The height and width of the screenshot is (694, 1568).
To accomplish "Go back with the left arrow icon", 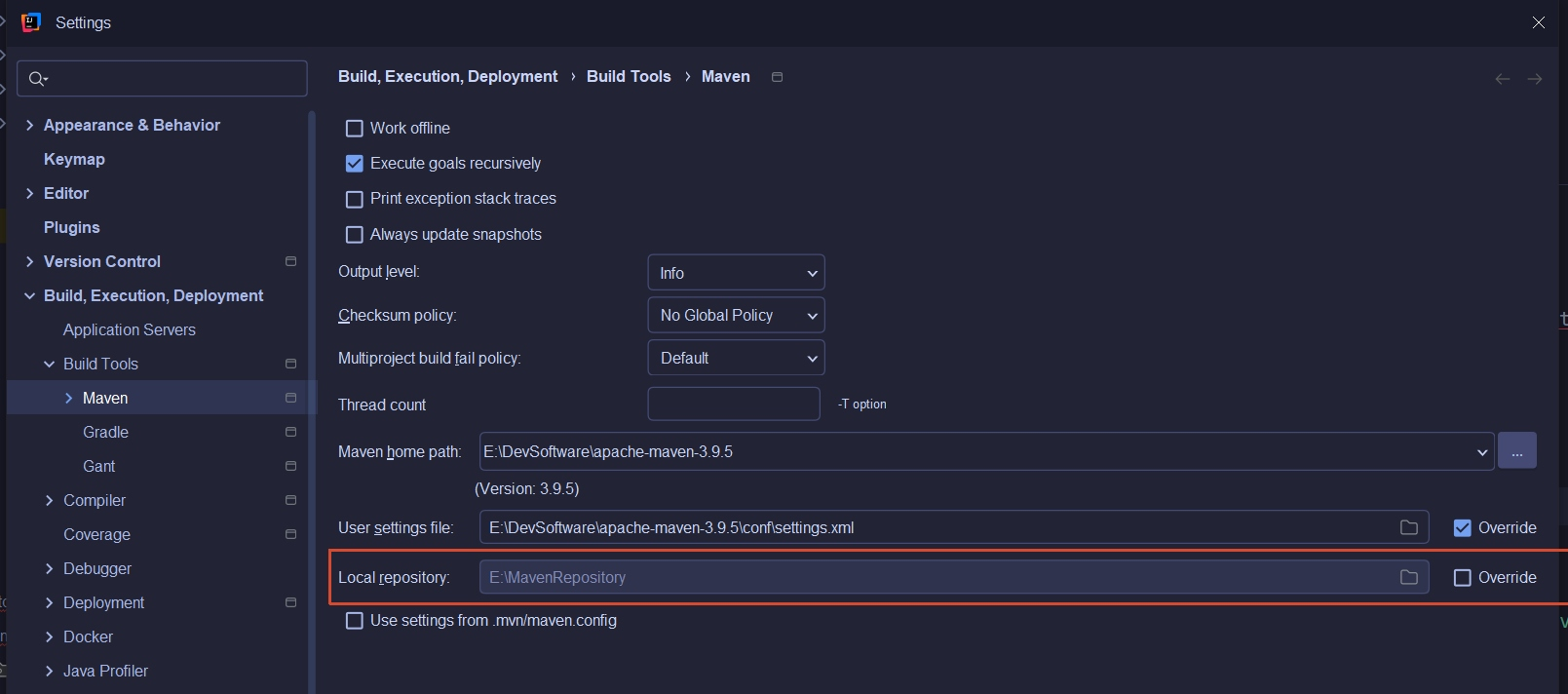I will click(x=1502, y=79).
